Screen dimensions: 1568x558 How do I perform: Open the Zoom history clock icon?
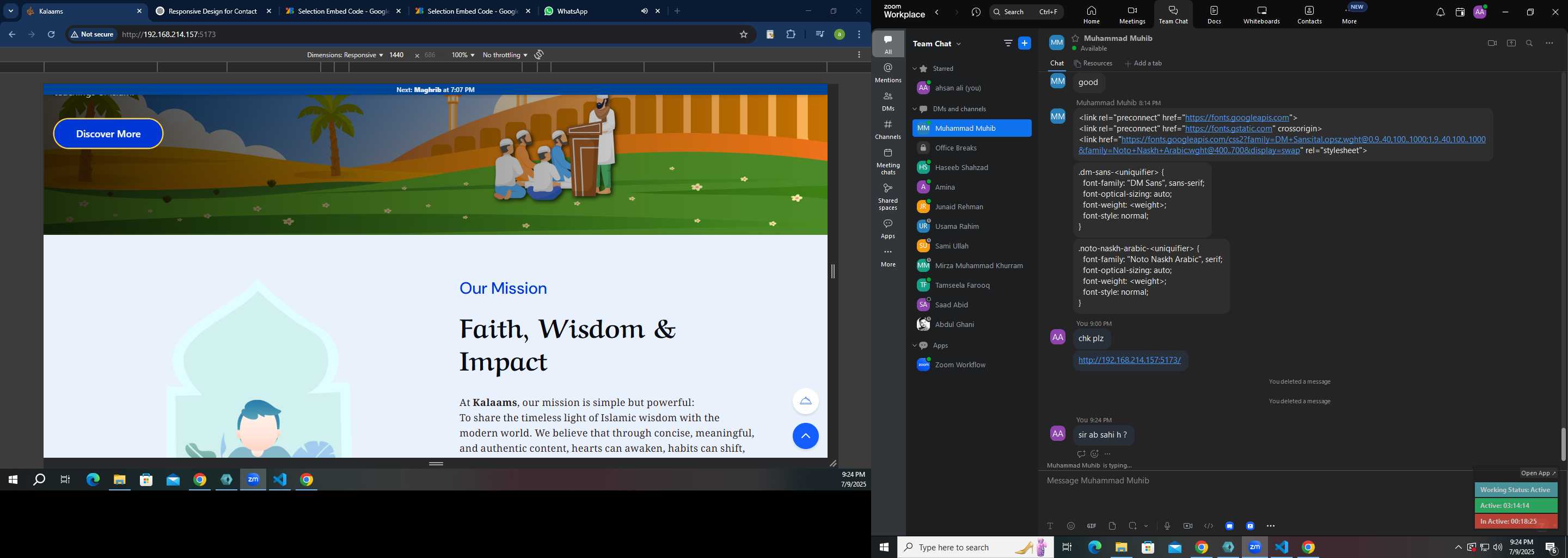point(976,12)
